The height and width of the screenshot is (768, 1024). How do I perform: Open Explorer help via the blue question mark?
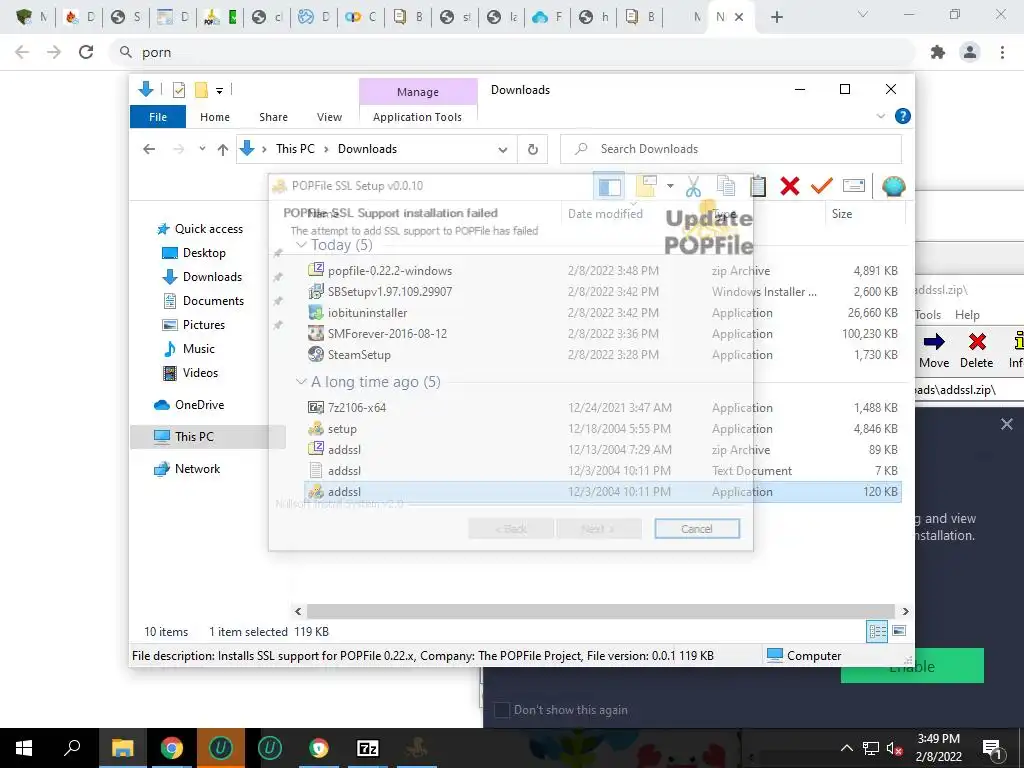coord(903,116)
